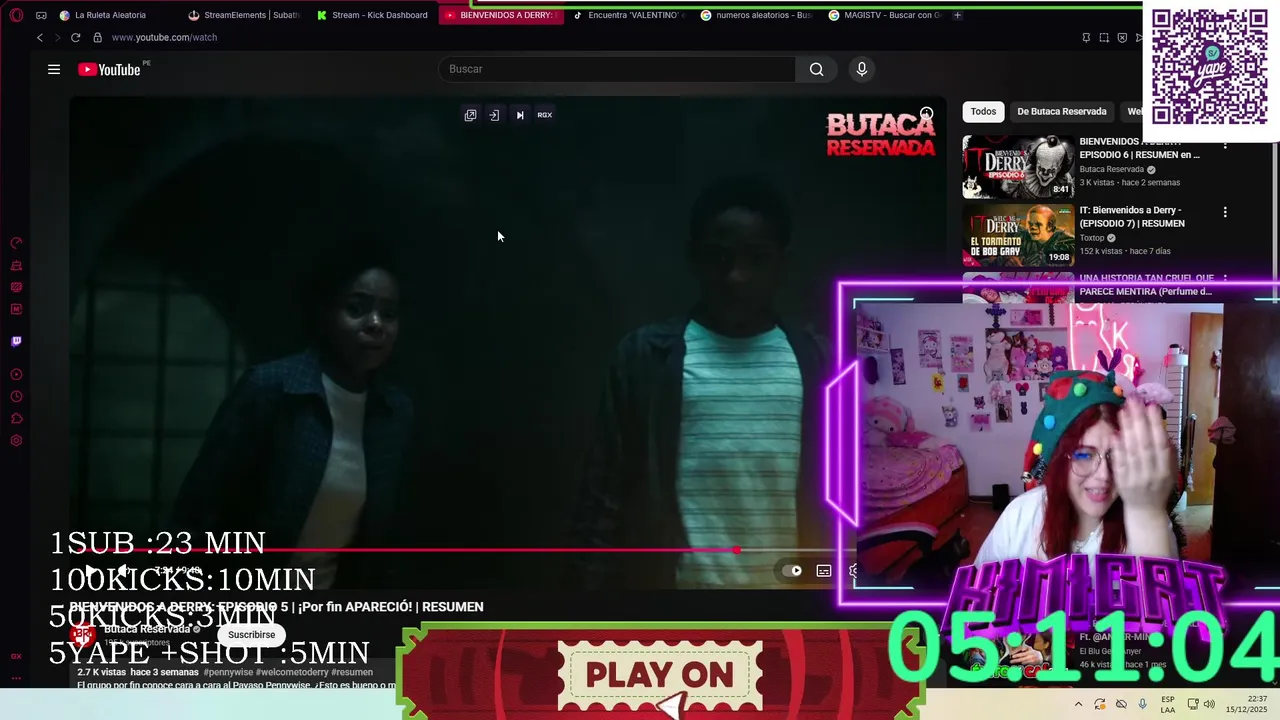This screenshot has width=1280, height=720.
Task: Open Episodio 6 Resumen video thumbnail
Action: tap(1018, 167)
